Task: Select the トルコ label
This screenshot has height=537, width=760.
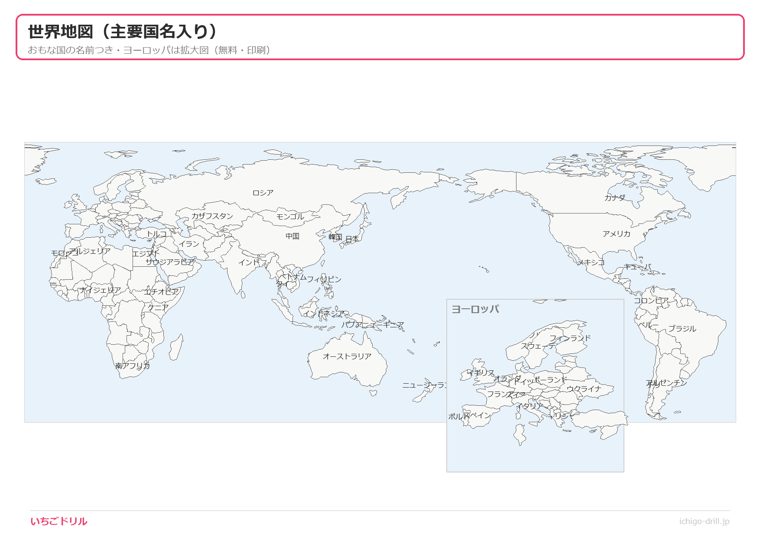Action: point(157,234)
